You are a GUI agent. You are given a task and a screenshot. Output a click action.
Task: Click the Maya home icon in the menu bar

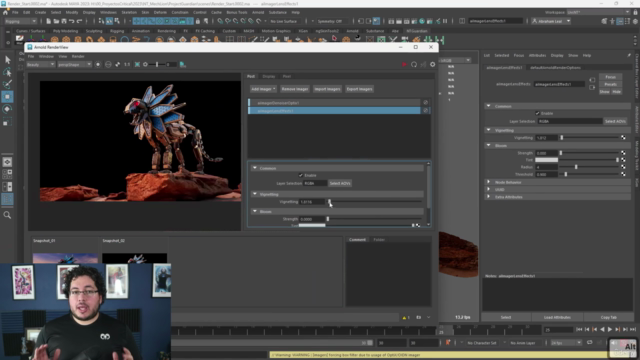coord(5,12)
